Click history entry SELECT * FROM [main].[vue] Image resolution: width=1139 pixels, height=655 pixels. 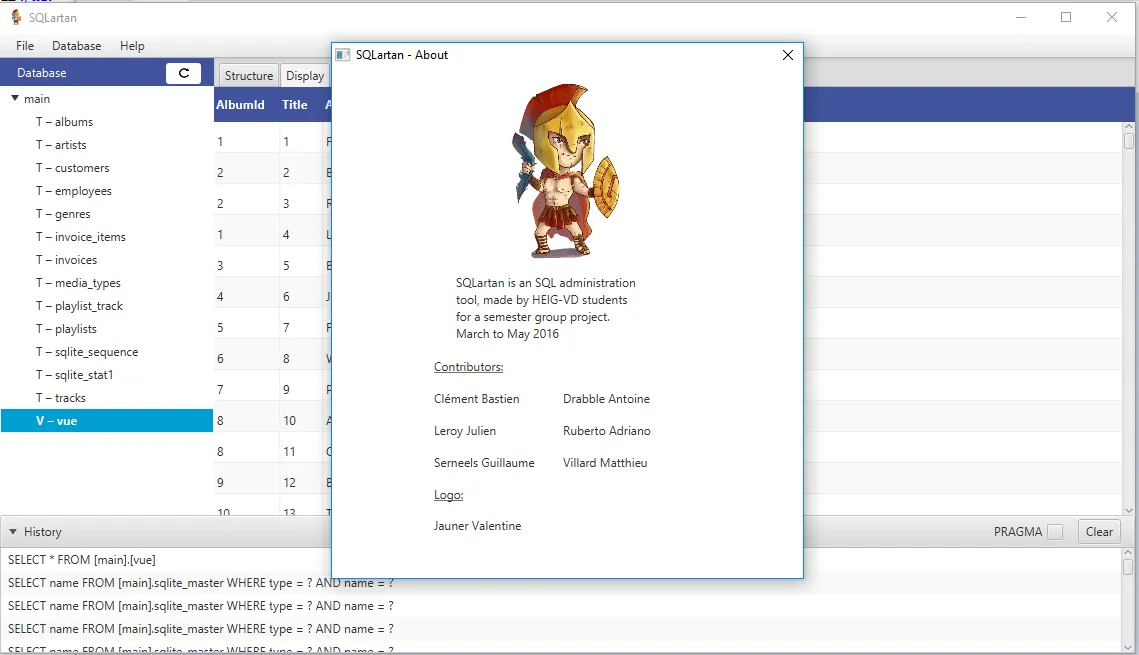pyautogui.click(x=82, y=560)
